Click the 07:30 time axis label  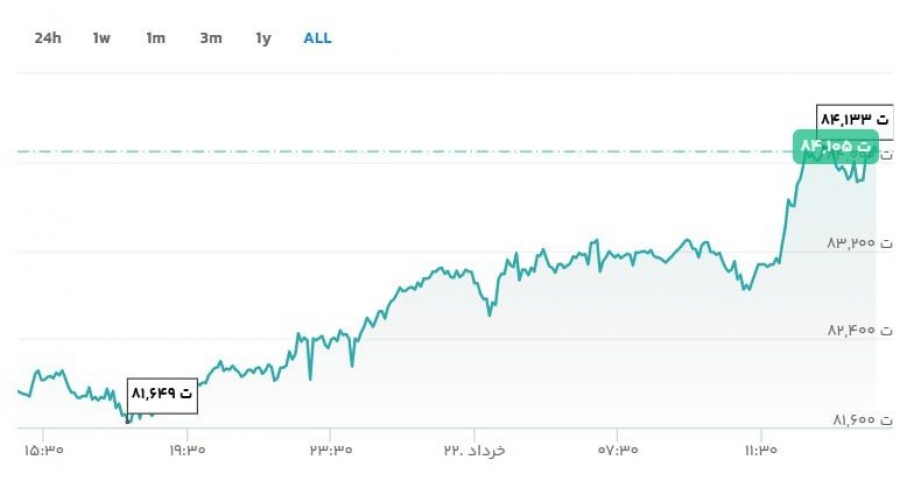pos(618,449)
